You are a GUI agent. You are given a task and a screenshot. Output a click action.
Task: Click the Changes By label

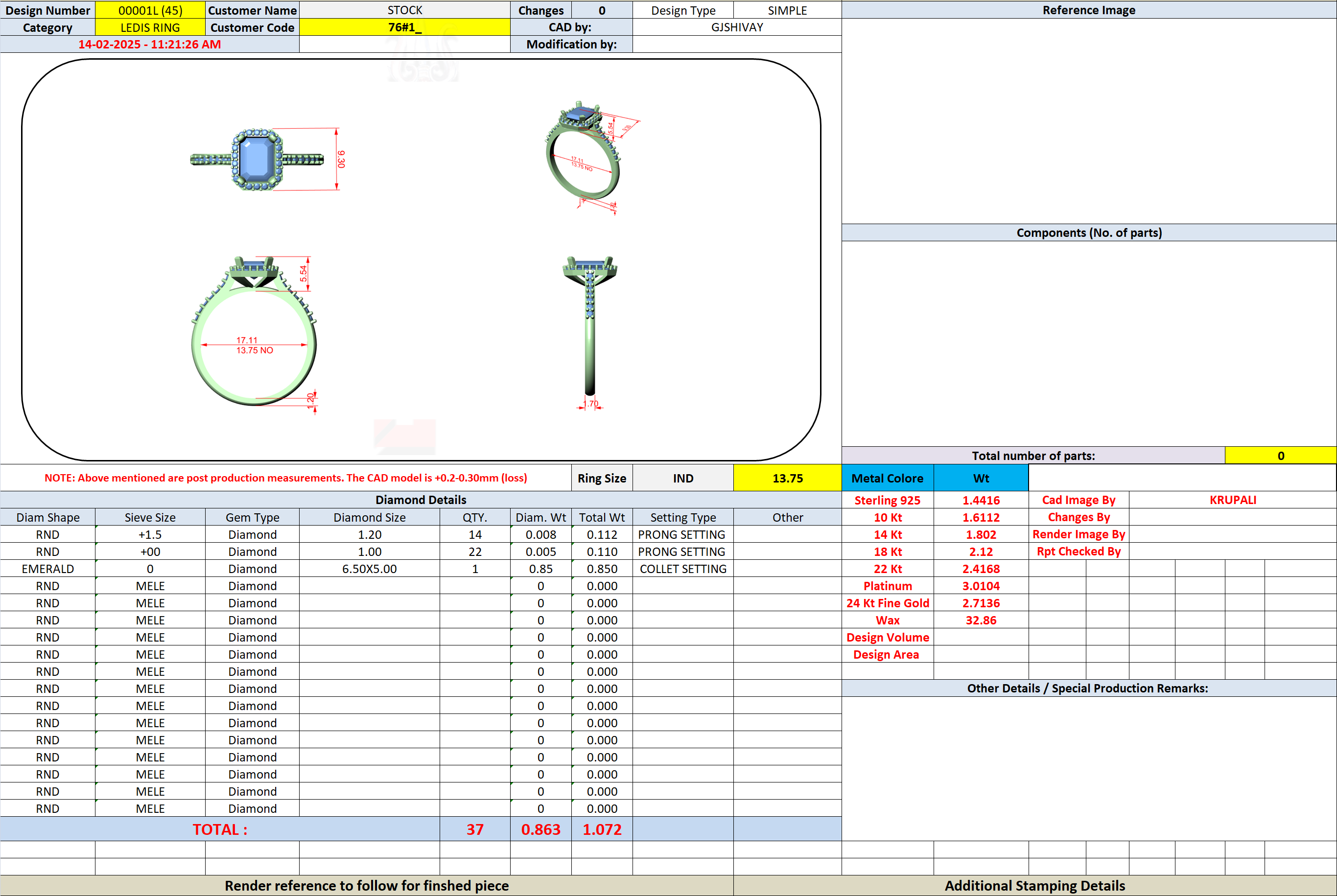tap(1079, 517)
